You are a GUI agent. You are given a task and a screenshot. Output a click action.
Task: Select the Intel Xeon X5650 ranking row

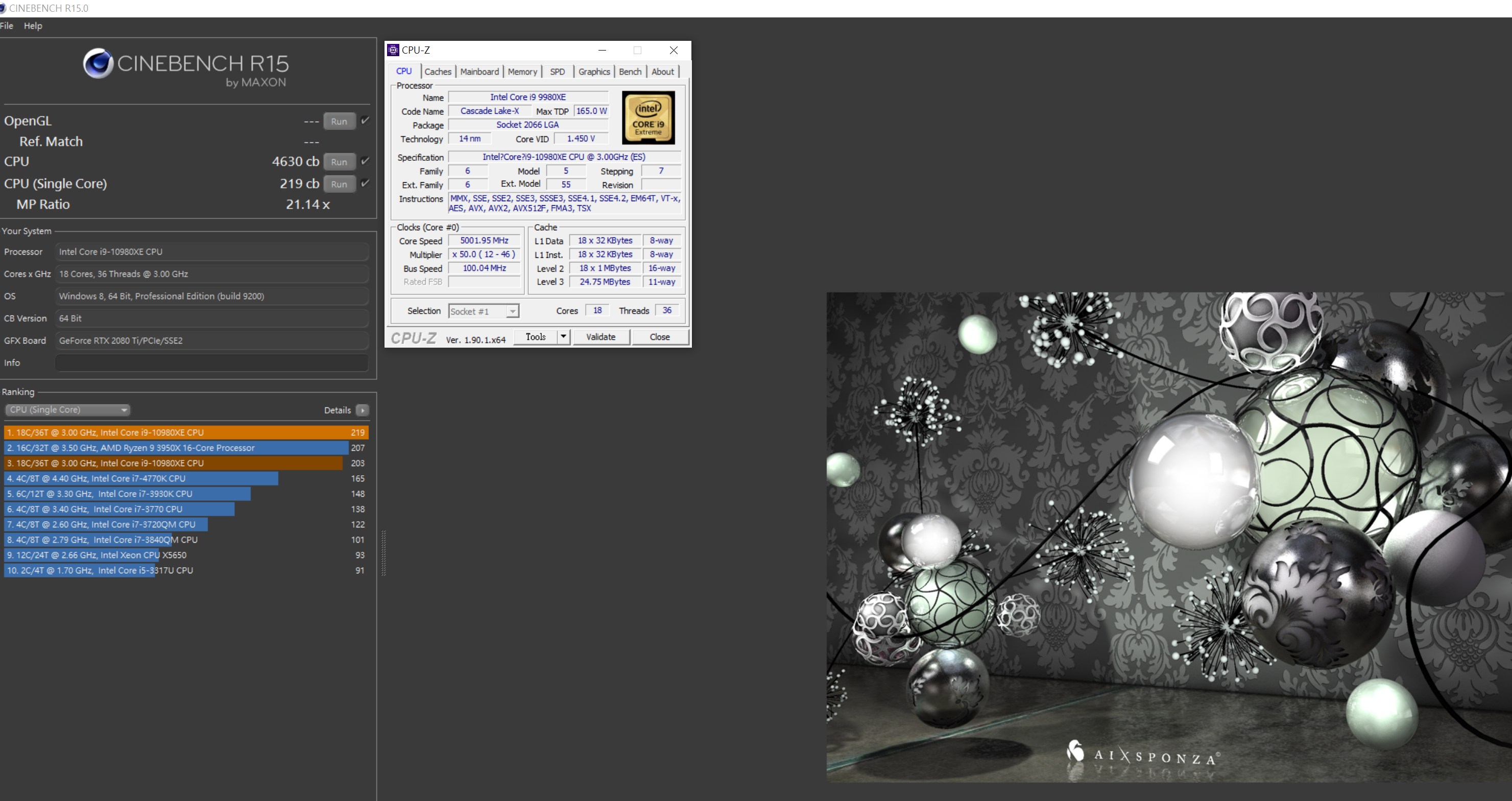pos(186,554)
